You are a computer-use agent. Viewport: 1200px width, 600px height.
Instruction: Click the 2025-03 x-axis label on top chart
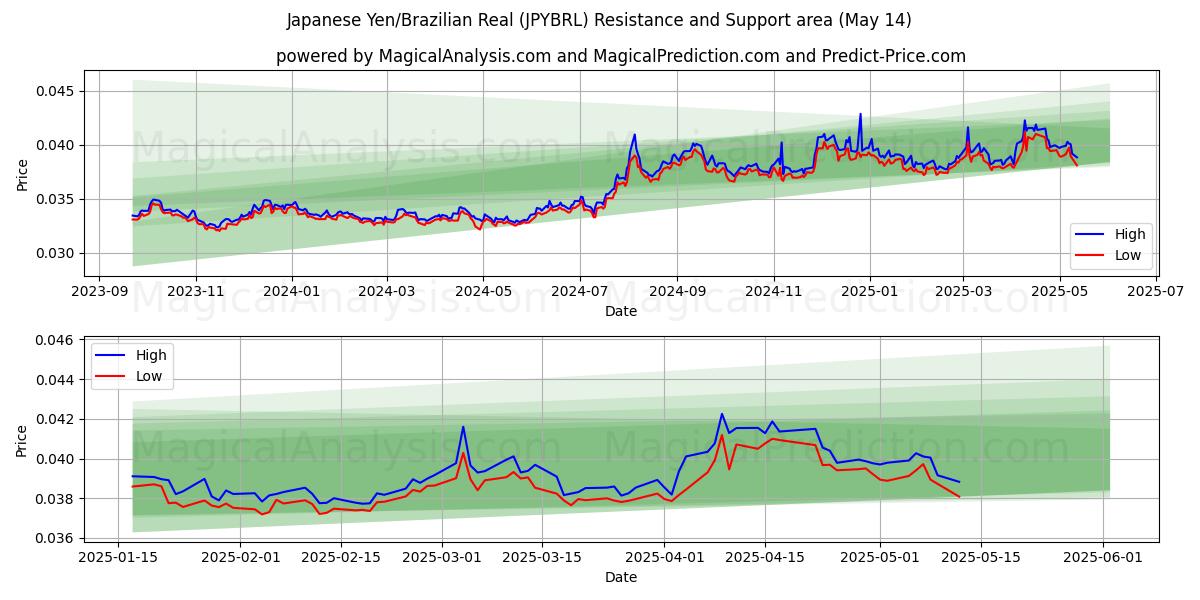963,291
